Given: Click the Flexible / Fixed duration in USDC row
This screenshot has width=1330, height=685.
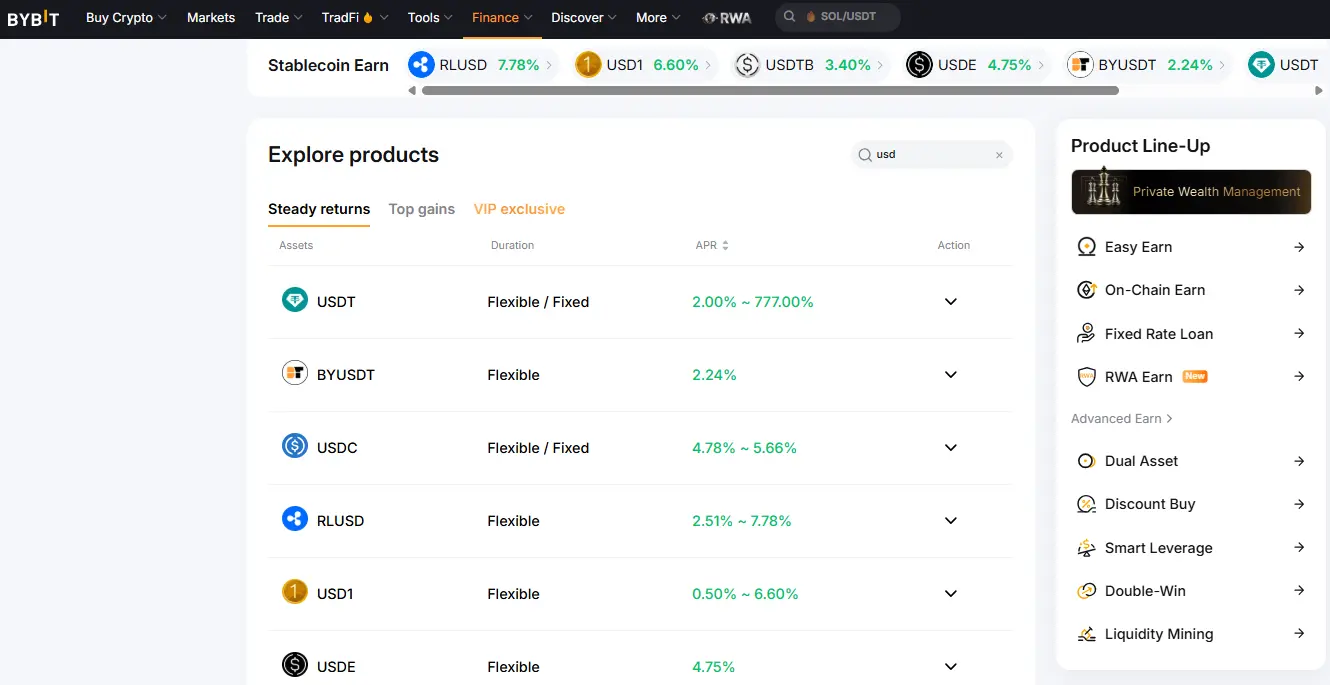Looking at the screenshot, I should click(538, 448).
